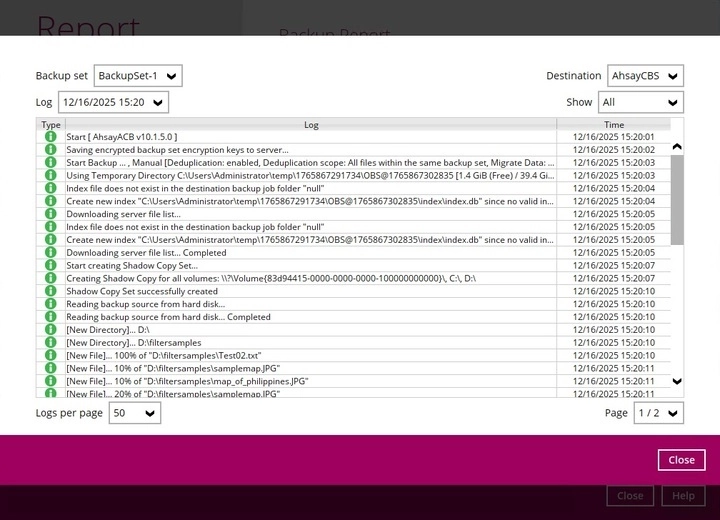Viewport: 720px width, 520px height.
Task: Open the Log date selector dropdown
Action: click(113, 102)
